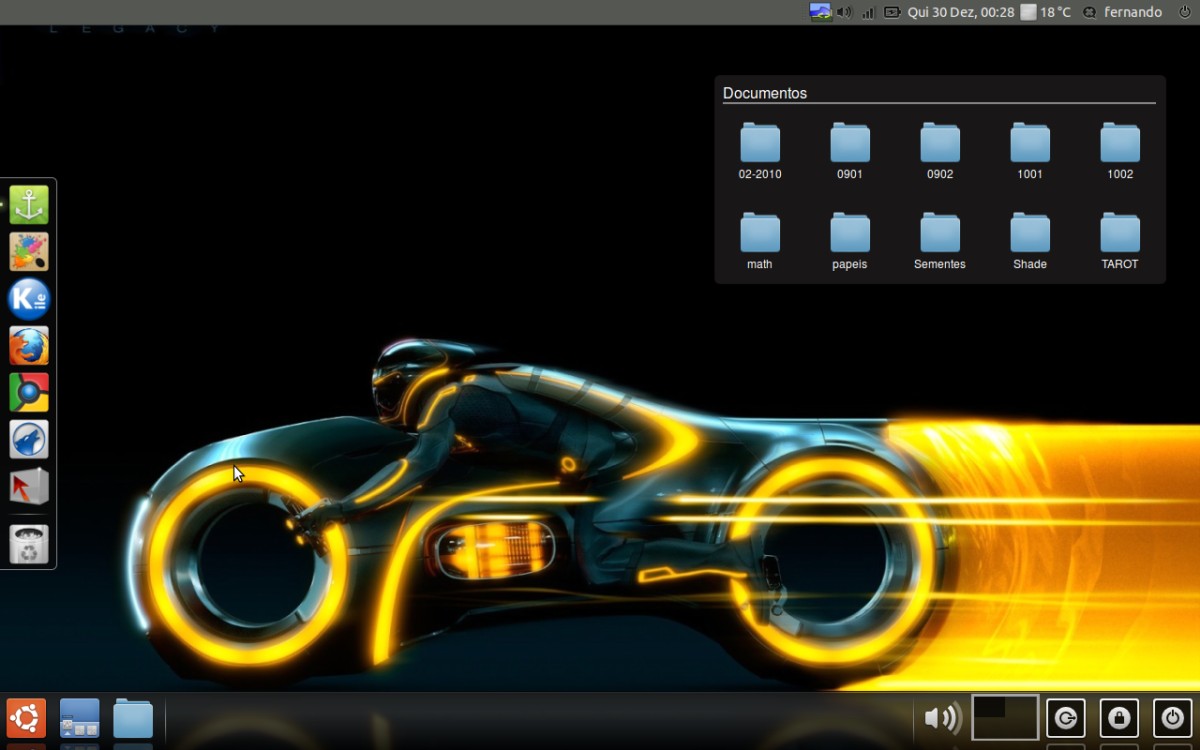The width and height of the screenshot is (1200, 750).
Task: Open the 0901 folder
Action: [x=850, y=151]
